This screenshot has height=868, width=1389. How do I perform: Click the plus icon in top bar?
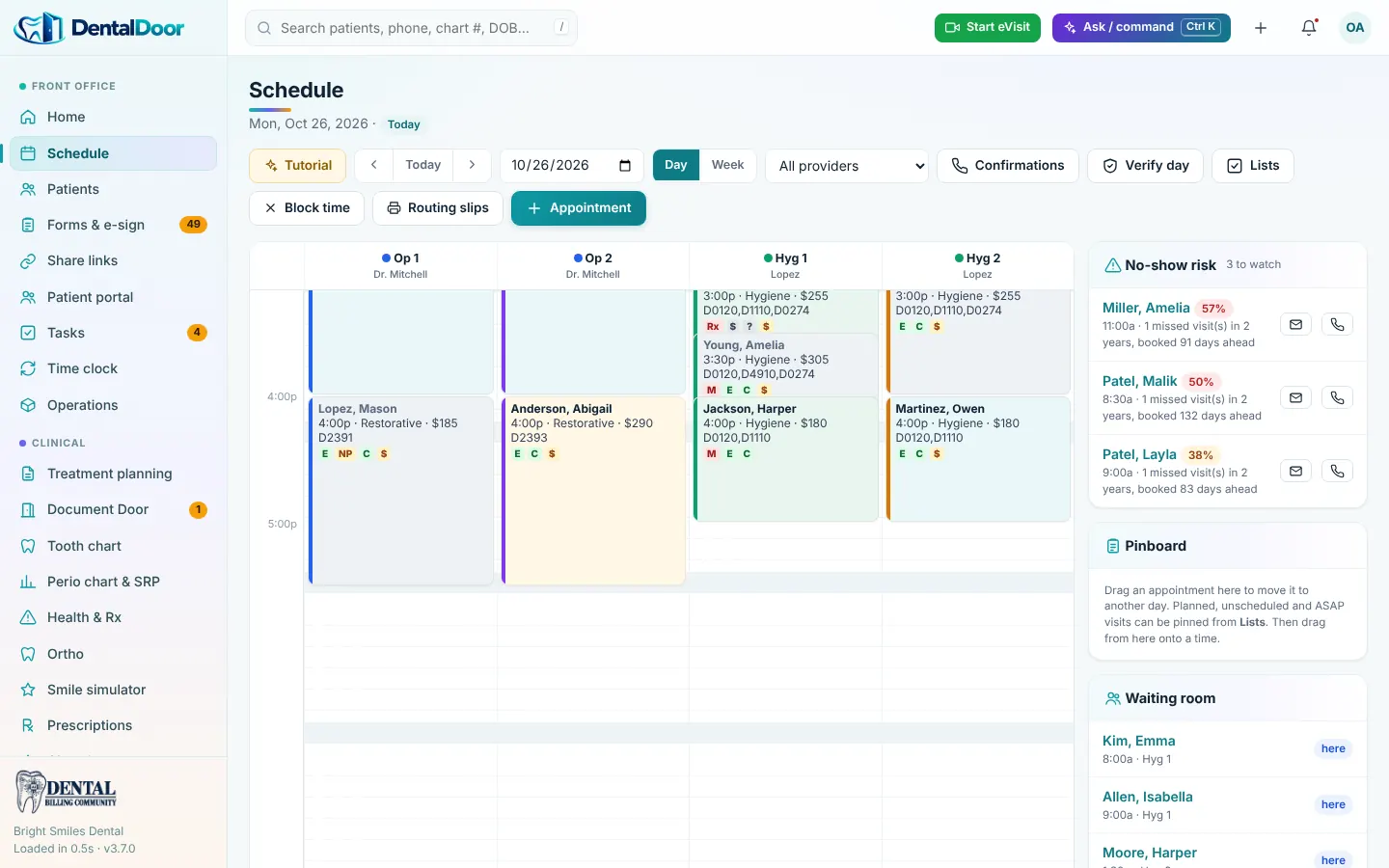pos(1261,28)
